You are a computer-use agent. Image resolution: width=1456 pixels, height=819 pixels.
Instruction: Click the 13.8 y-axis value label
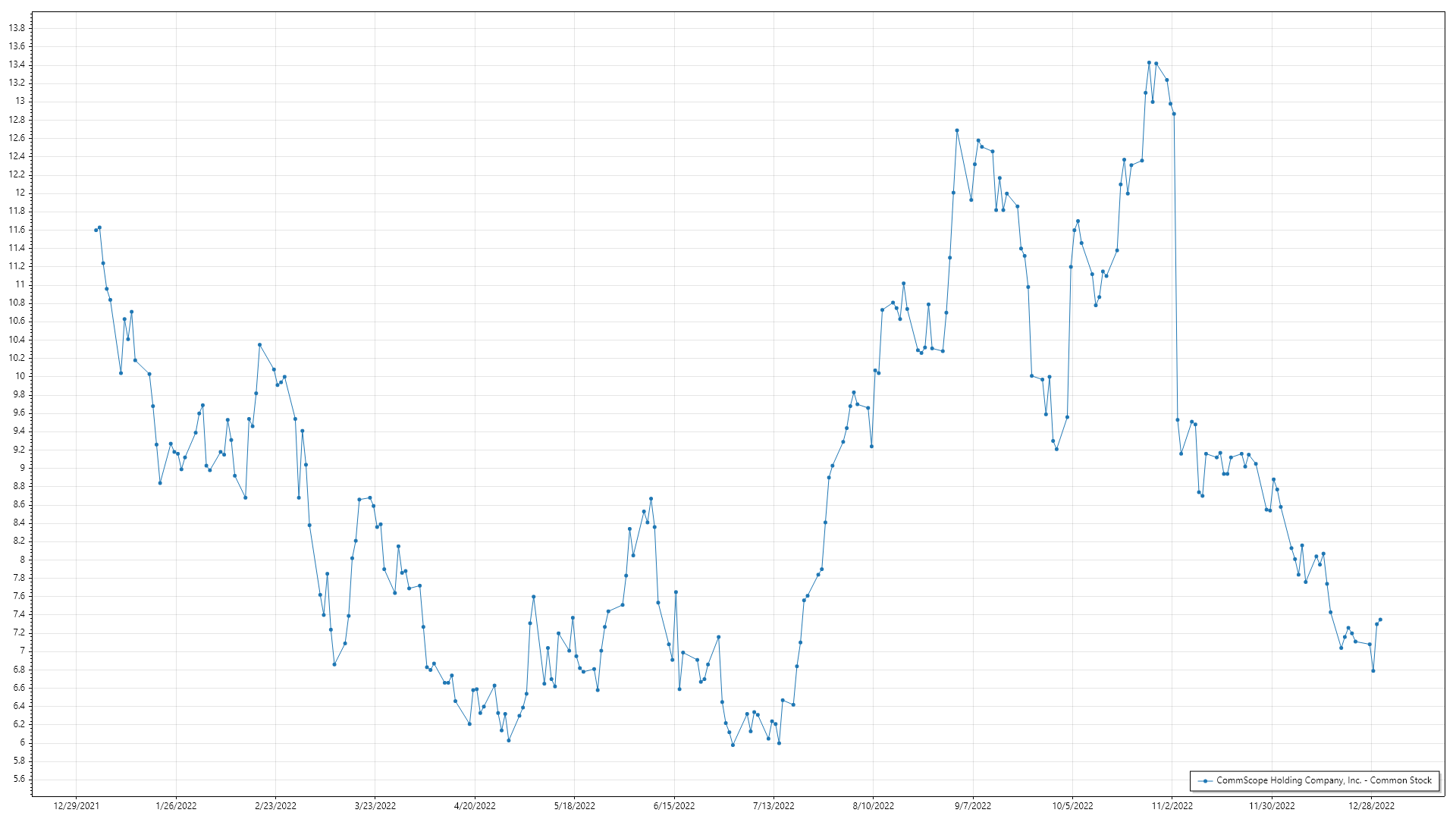pyautogui.click(x=17, y=28)
